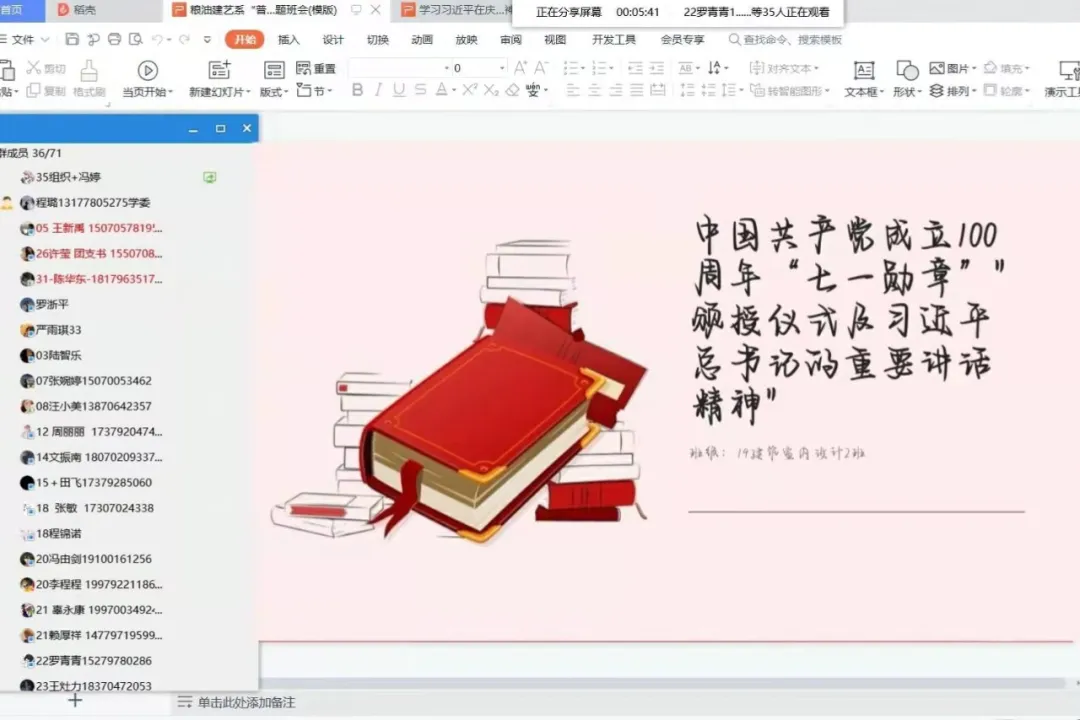
Task: Click the 新建幻灯片 new slide icon
Action: (219, 71)
